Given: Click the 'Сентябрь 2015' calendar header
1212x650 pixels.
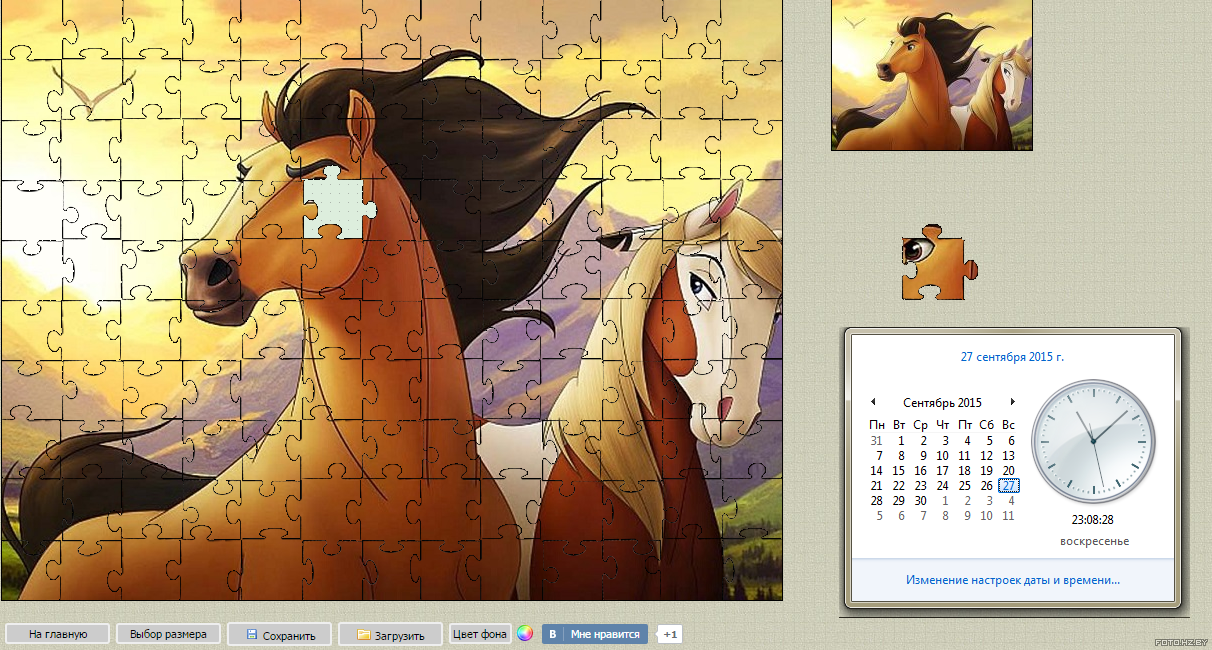Looking at the screenshot, I should point(942,403).
